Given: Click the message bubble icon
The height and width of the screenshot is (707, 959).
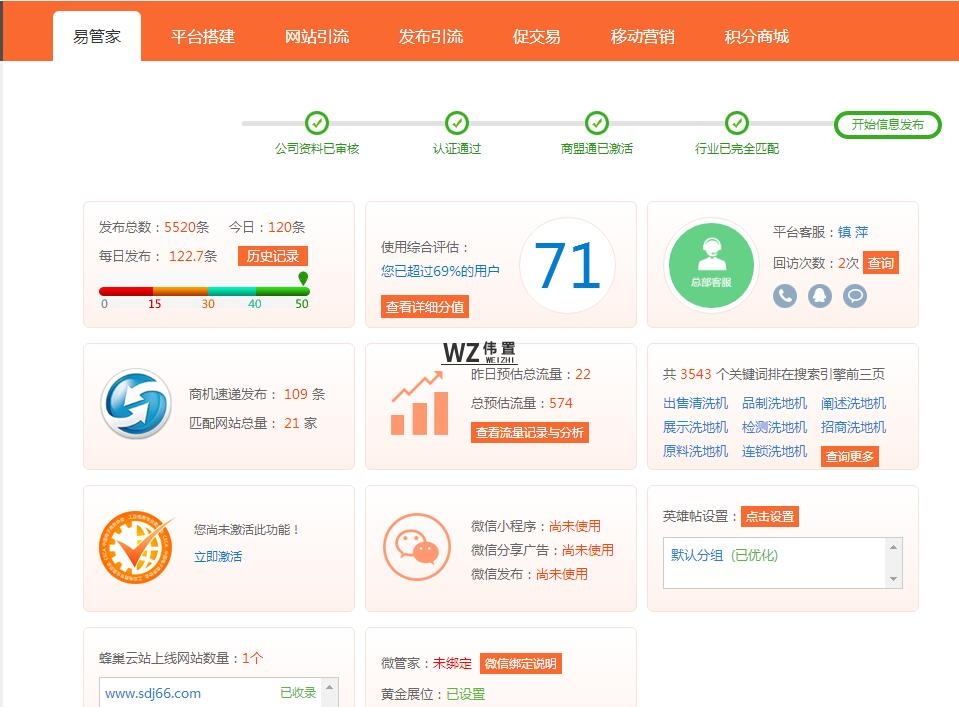Looking at the screenshot, I should (x=854, y=296).
